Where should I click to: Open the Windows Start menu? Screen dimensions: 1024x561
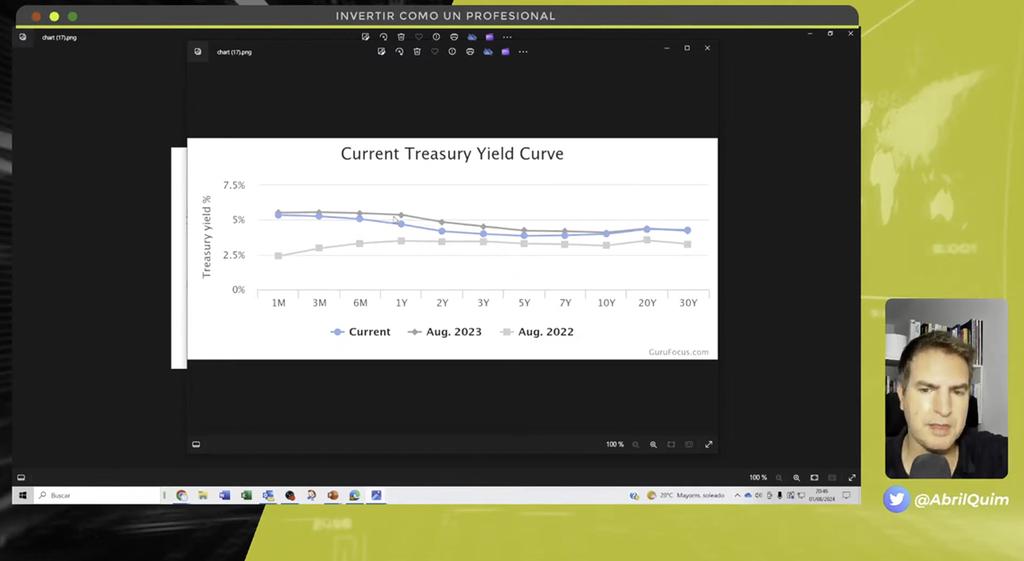pyautogui.click(x=20, y=495)
